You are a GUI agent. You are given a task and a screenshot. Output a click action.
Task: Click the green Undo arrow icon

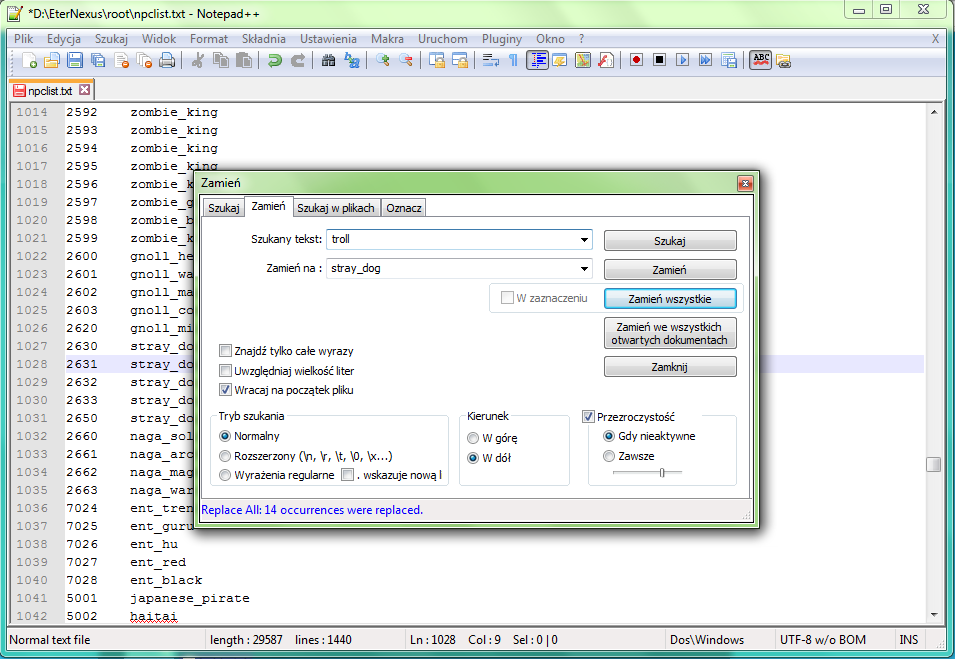click(x=275, y=60)
